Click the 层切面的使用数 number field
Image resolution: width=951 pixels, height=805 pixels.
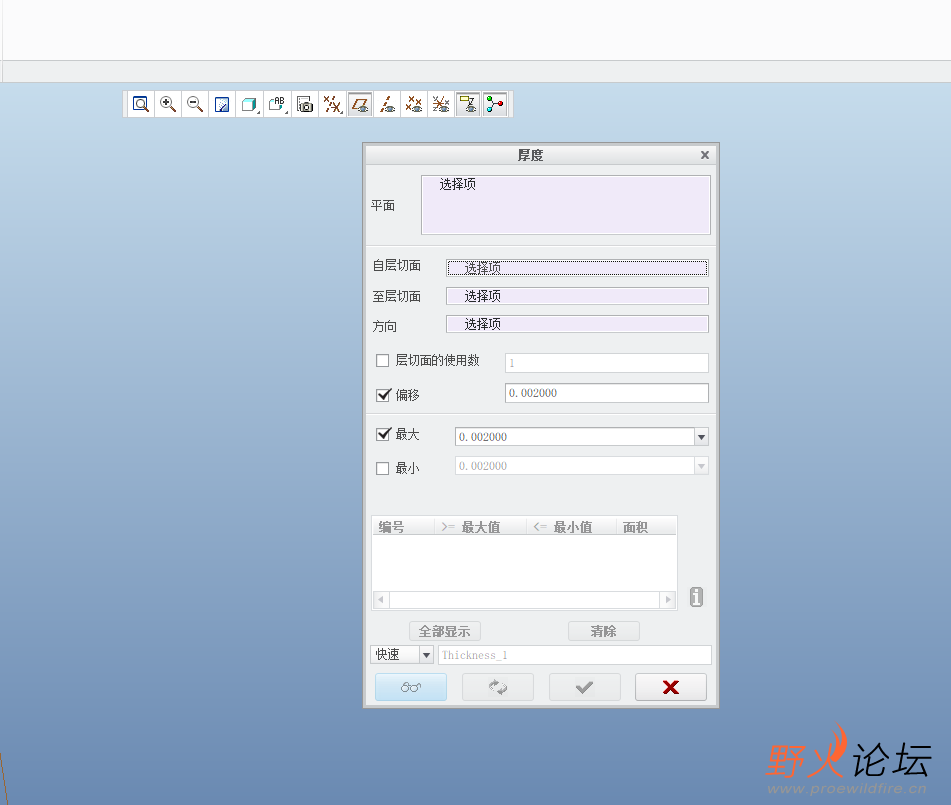(x=607, y=363)
